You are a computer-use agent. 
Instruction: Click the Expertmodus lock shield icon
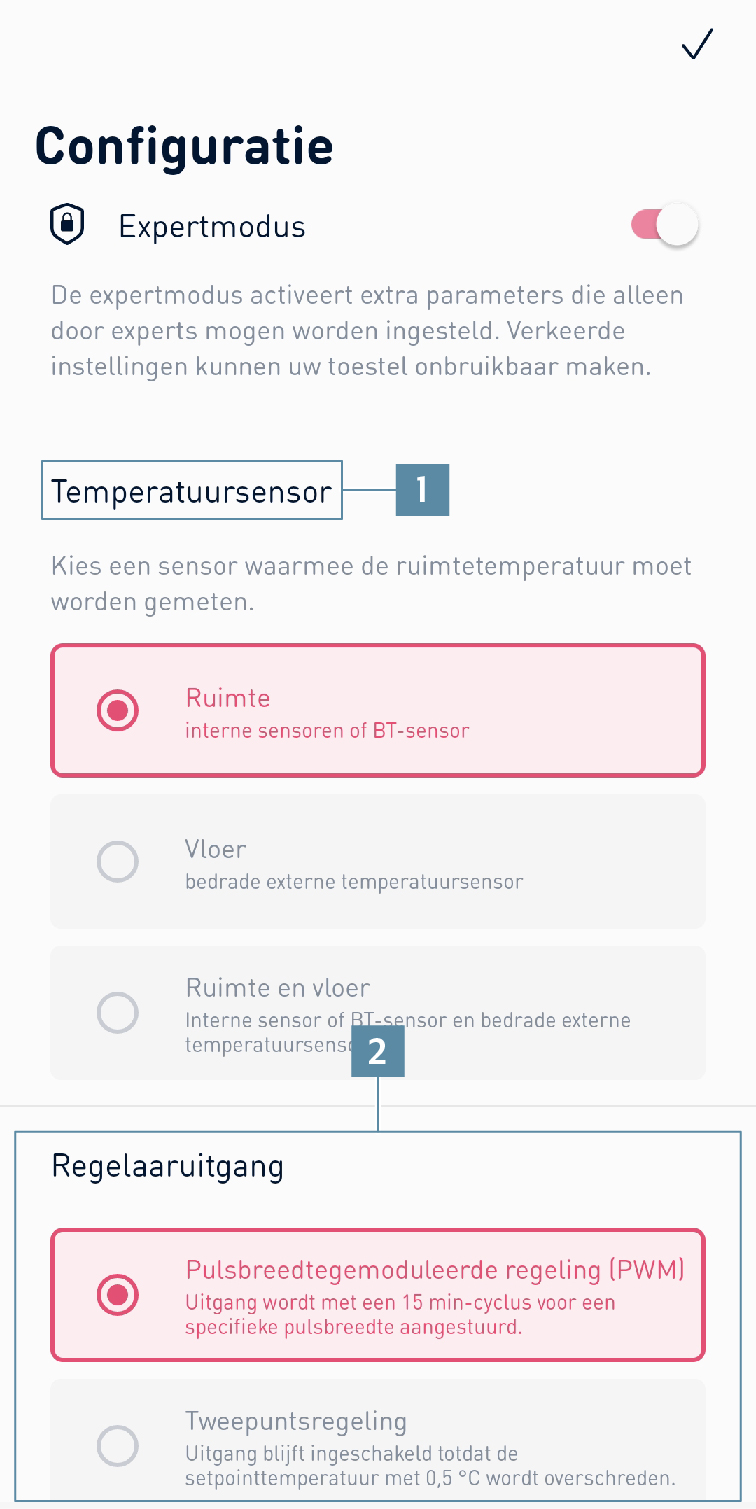tap(67, 225)
